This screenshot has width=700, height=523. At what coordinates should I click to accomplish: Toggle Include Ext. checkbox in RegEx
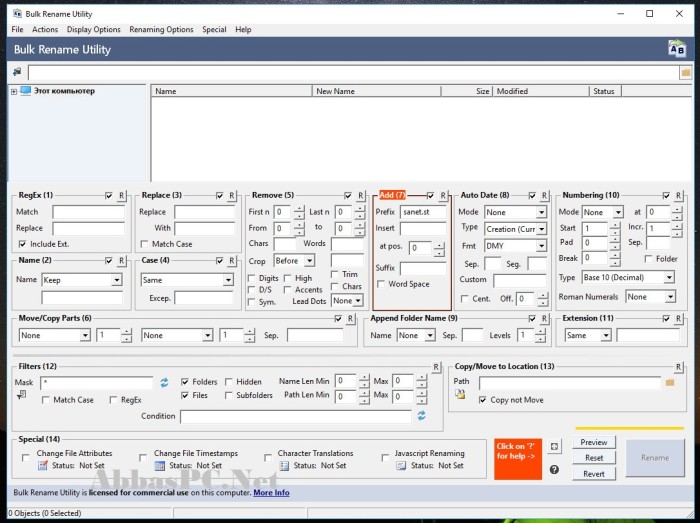click(x=22, y=244)
